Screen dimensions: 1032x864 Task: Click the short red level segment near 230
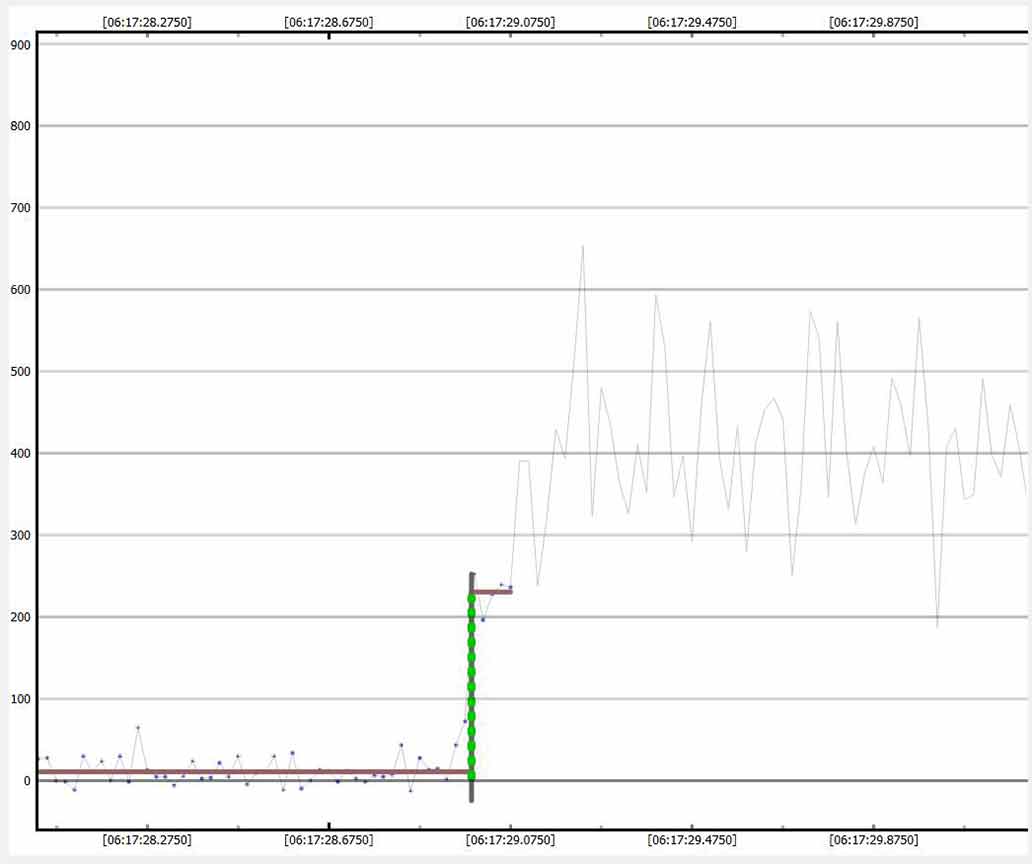point(492,592)
